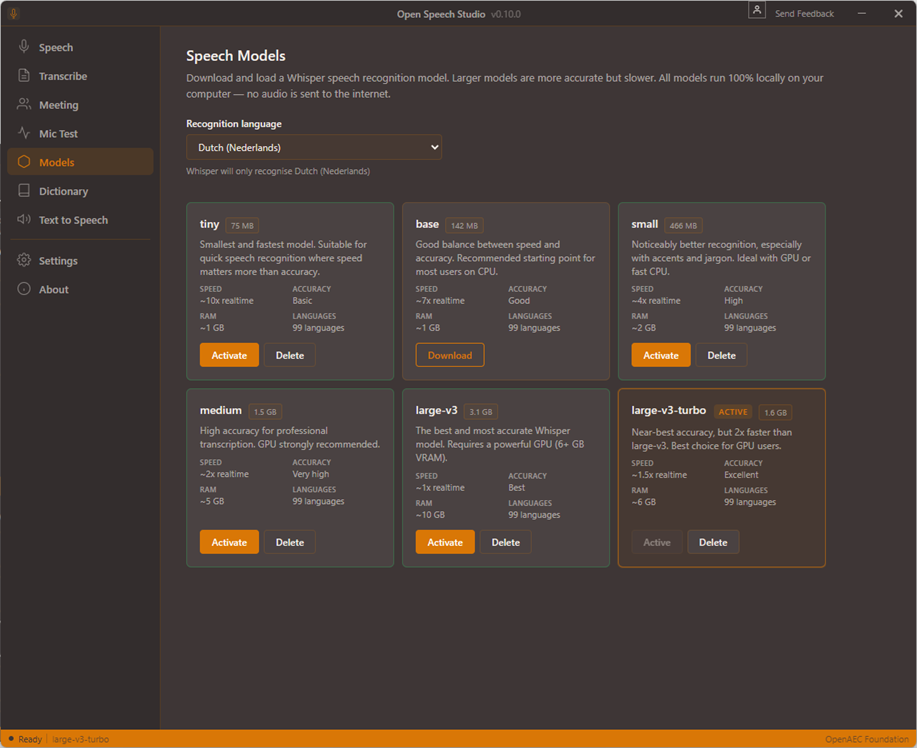Click the Transcribe document icon
917x748 pixels.
point(23,75)
